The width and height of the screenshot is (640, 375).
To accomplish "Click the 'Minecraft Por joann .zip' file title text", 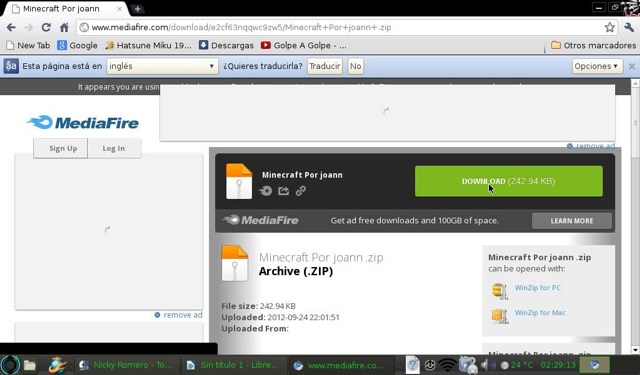I will point(321,257).
